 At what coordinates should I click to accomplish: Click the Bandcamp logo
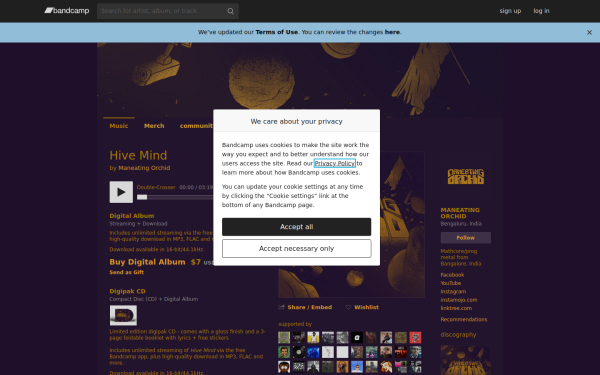[x=67, y=11]
